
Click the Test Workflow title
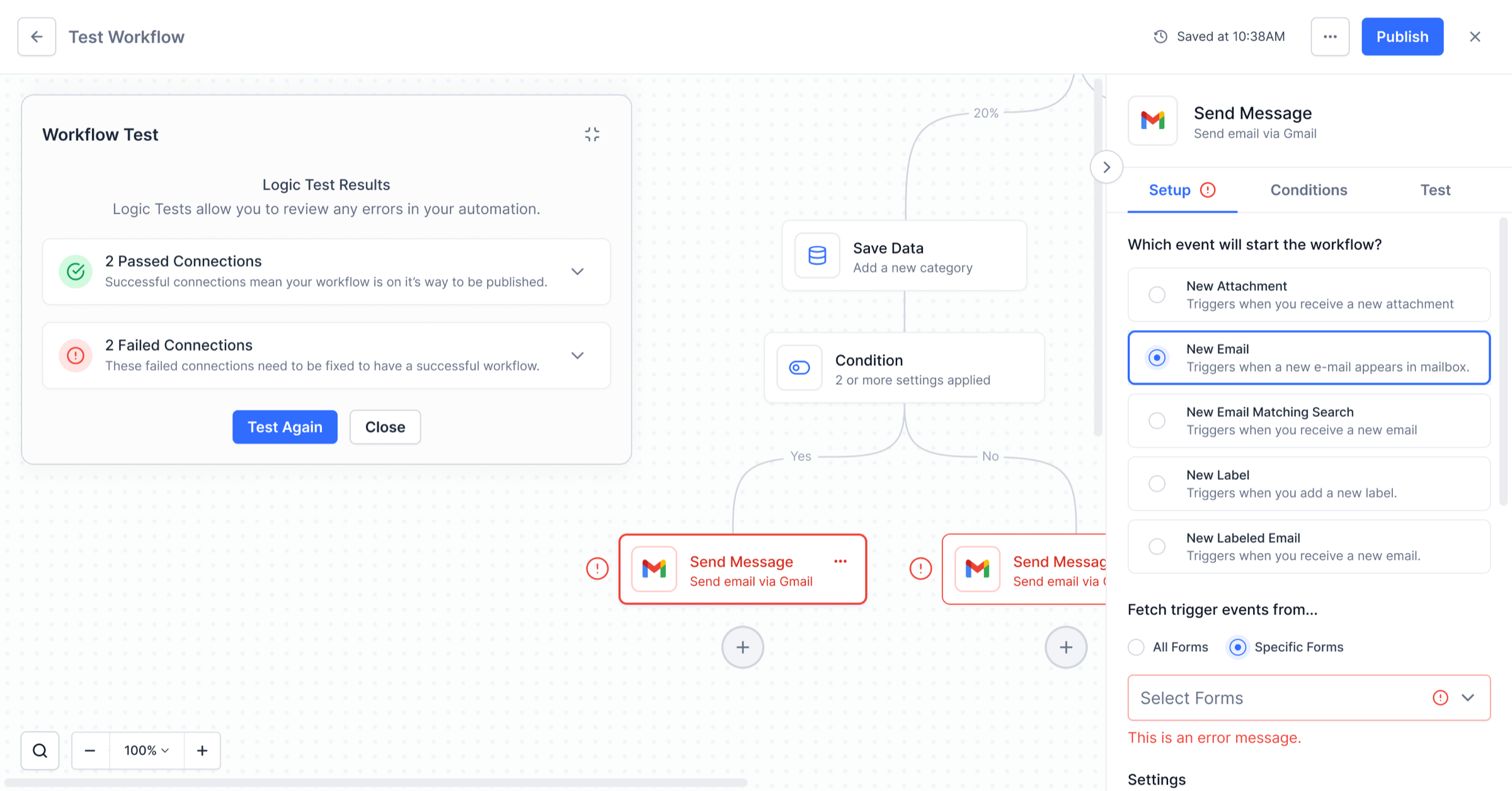pos(126,37)
